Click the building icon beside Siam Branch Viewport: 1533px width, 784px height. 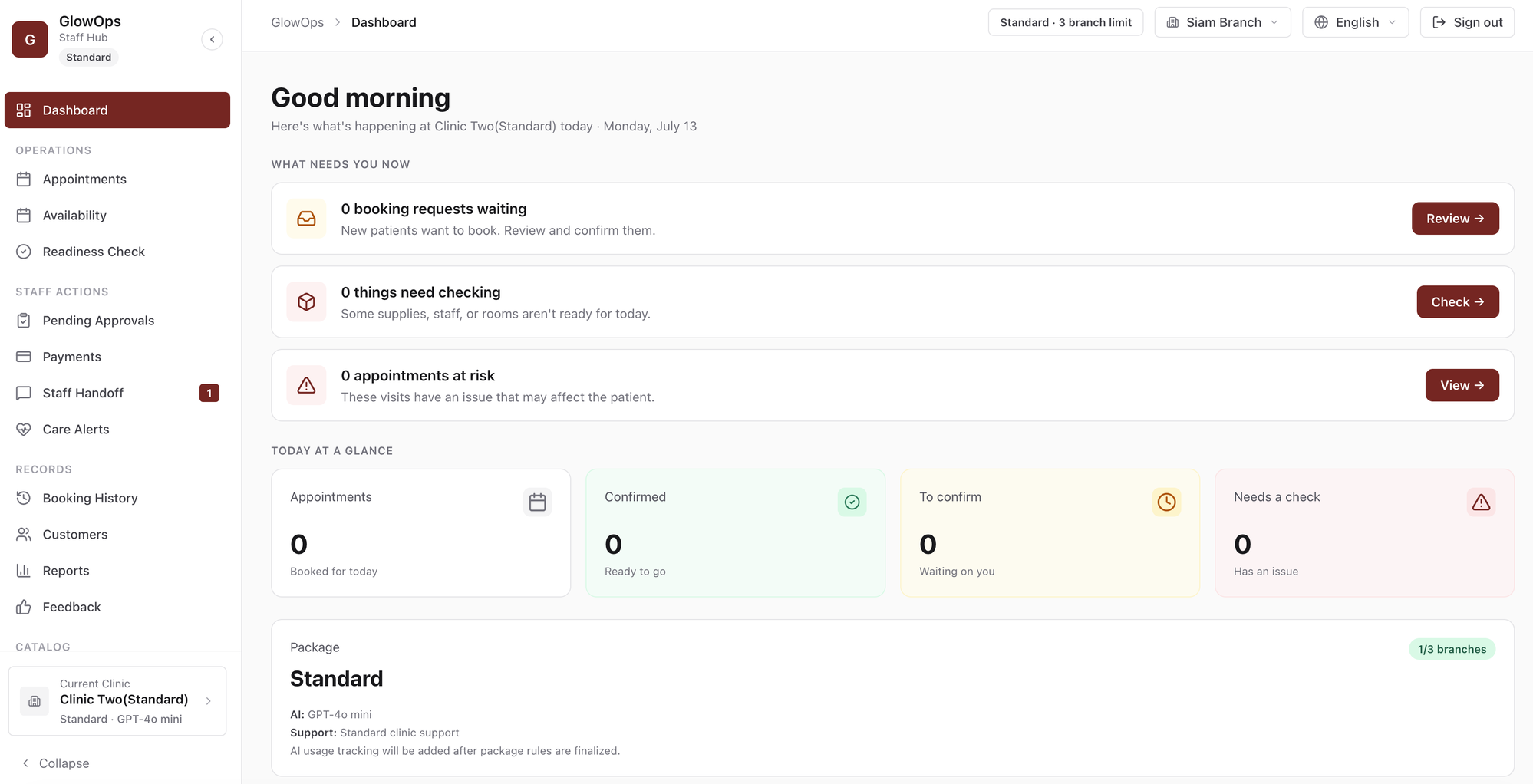click(1172, 22)
